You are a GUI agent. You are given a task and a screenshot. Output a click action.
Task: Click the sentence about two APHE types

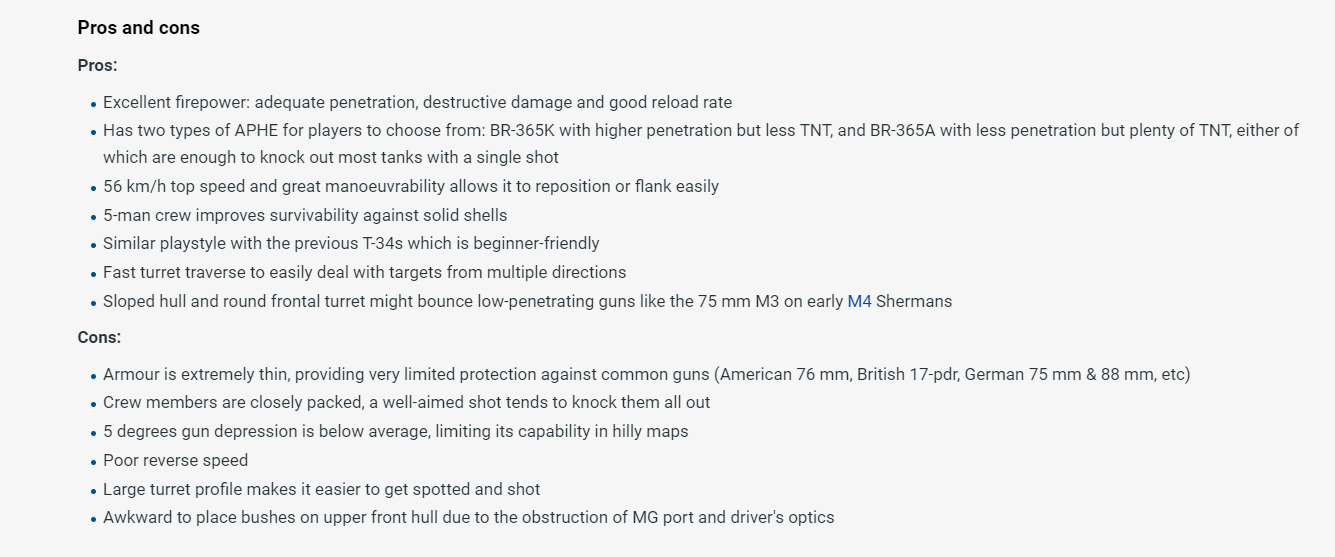click(700, 130)
